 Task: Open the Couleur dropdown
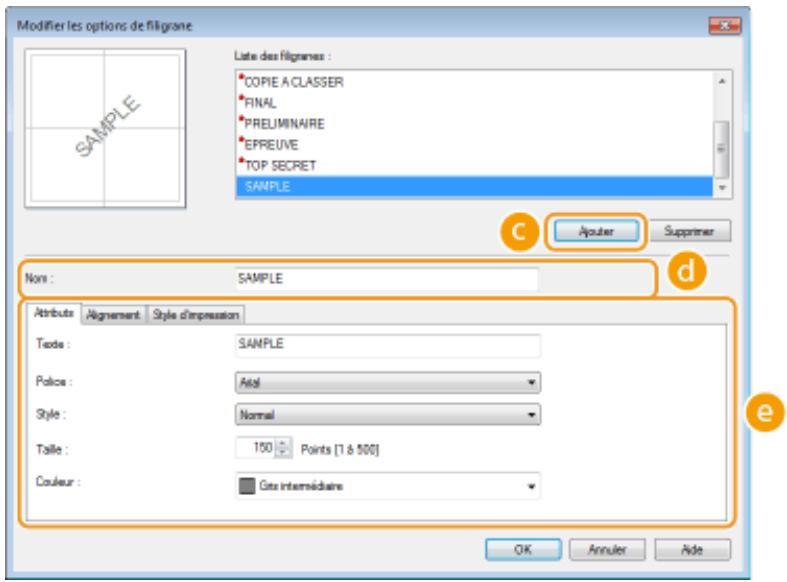click(388, 486)
